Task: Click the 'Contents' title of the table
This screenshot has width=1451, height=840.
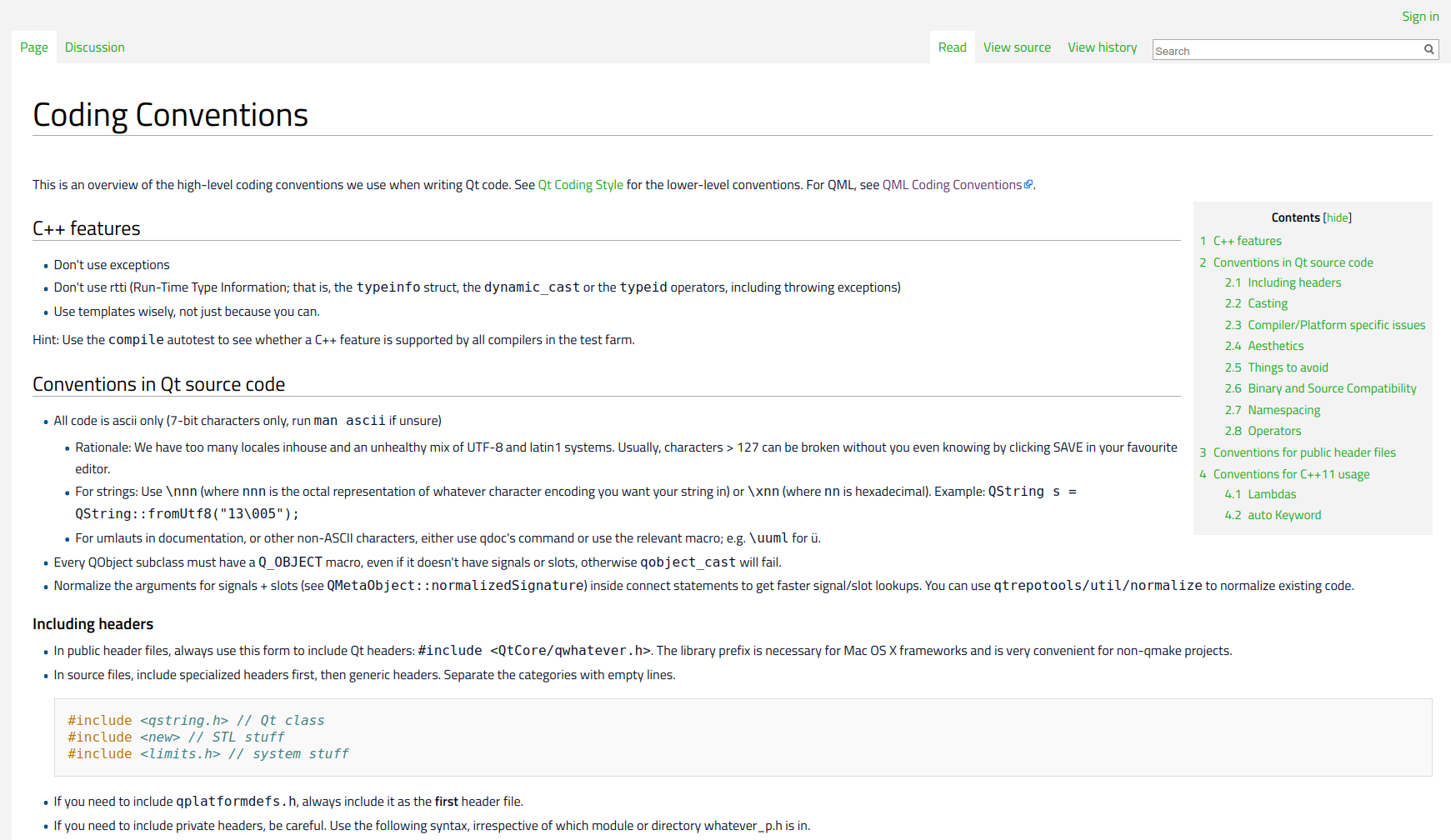Action: [x=1295, y=217]
